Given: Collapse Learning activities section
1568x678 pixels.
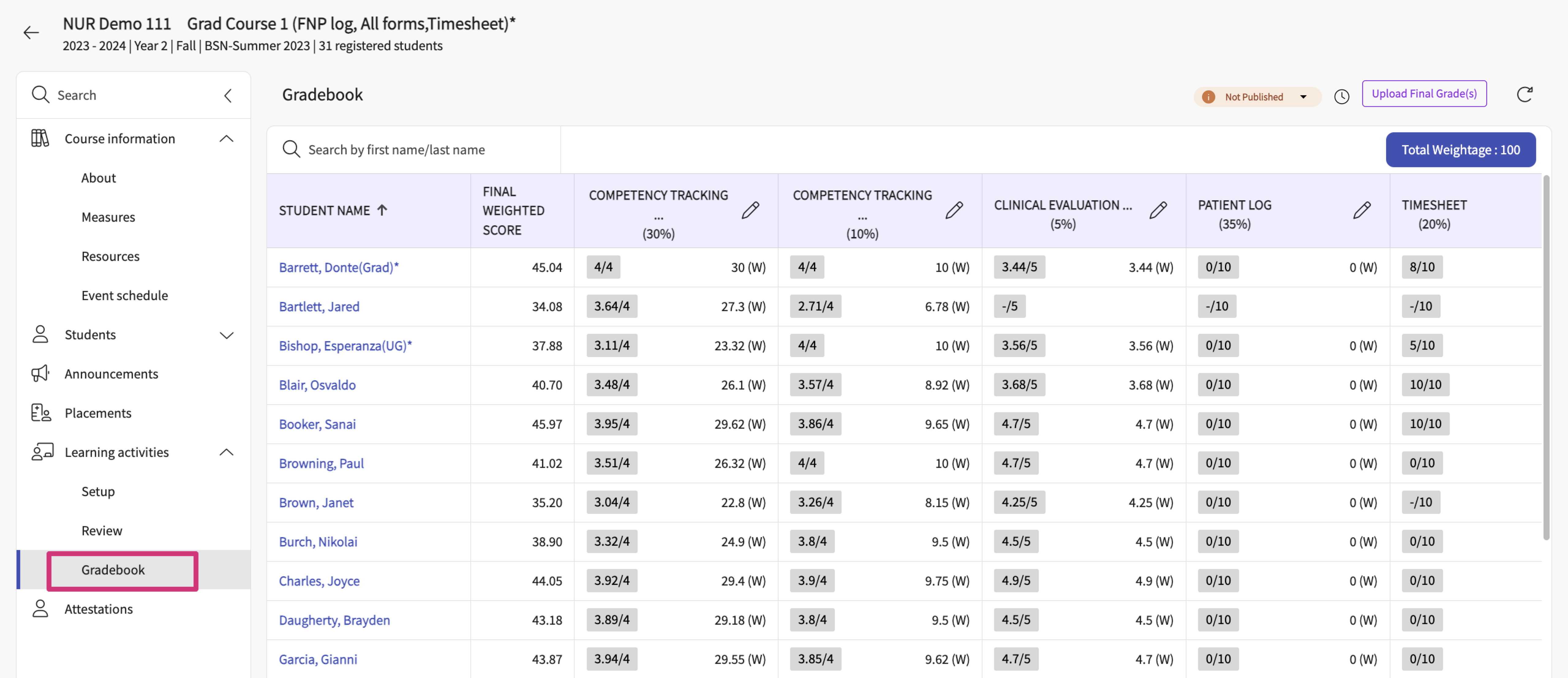Looking at the screenshot, I should coord(226,452).
